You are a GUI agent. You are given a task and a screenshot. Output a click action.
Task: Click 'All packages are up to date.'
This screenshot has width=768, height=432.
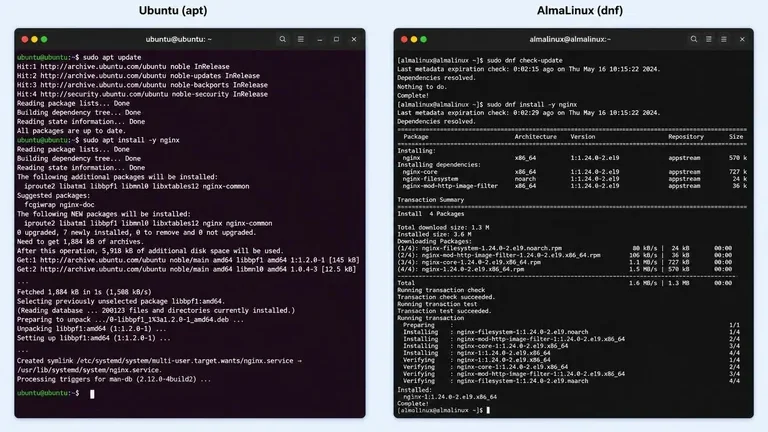click(71, 131)
